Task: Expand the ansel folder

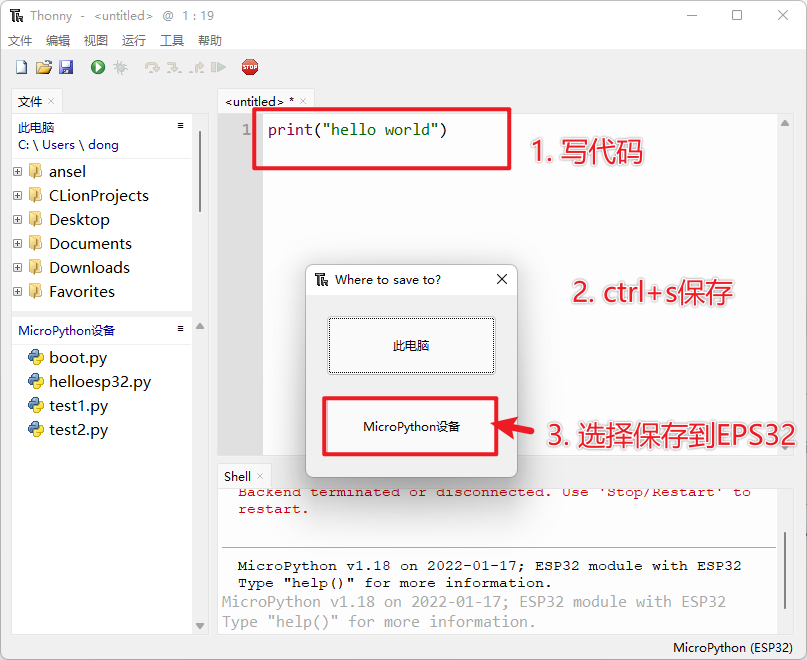Action: pos(17,171)
